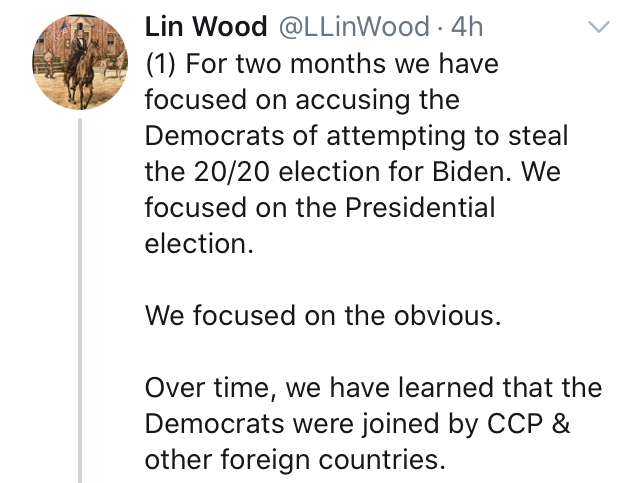The image size is (640, 483).
Task: Visit the @LLinWood handle profile
Action: point(354,27)
